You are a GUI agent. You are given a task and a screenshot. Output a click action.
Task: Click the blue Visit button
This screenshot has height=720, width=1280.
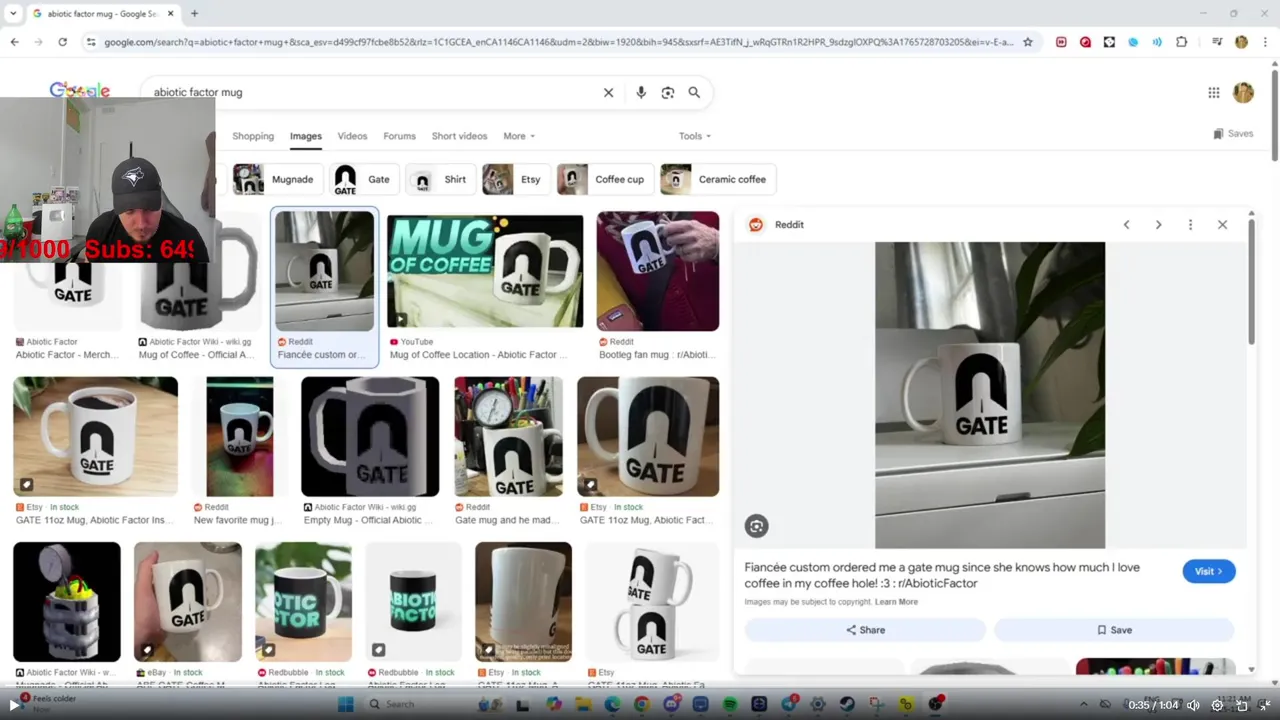click(1209, 571)
